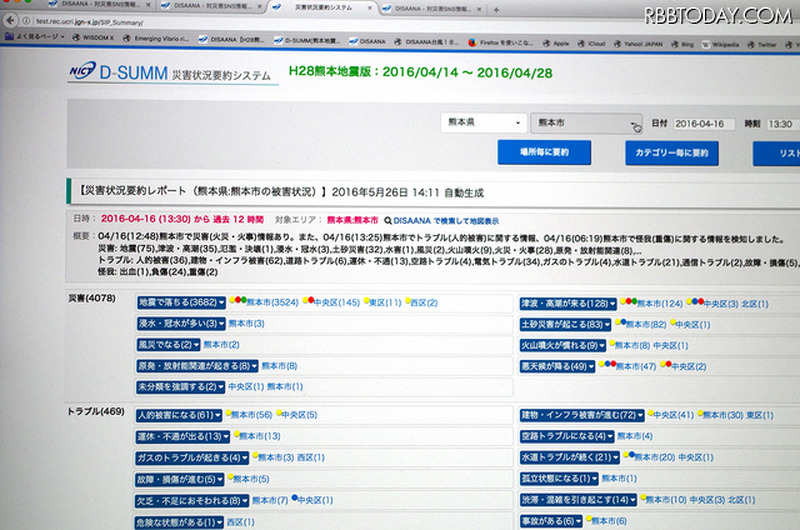The image size is (800, 530).
Task: Click the 時刻 time input field
Action: 782,125
